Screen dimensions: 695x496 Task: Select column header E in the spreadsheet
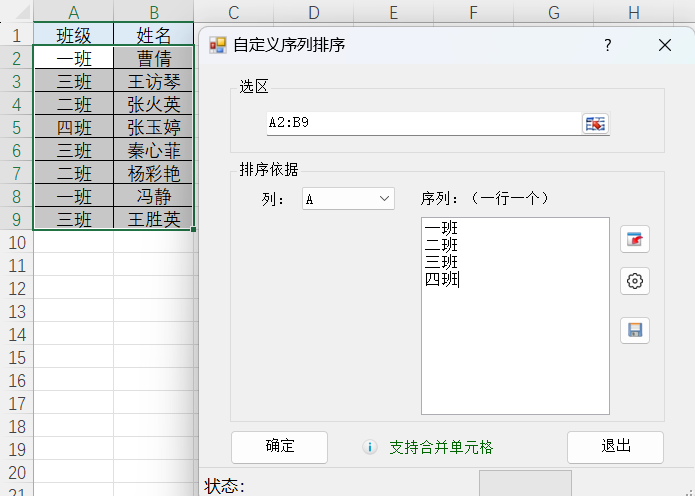tap(394, 12)
